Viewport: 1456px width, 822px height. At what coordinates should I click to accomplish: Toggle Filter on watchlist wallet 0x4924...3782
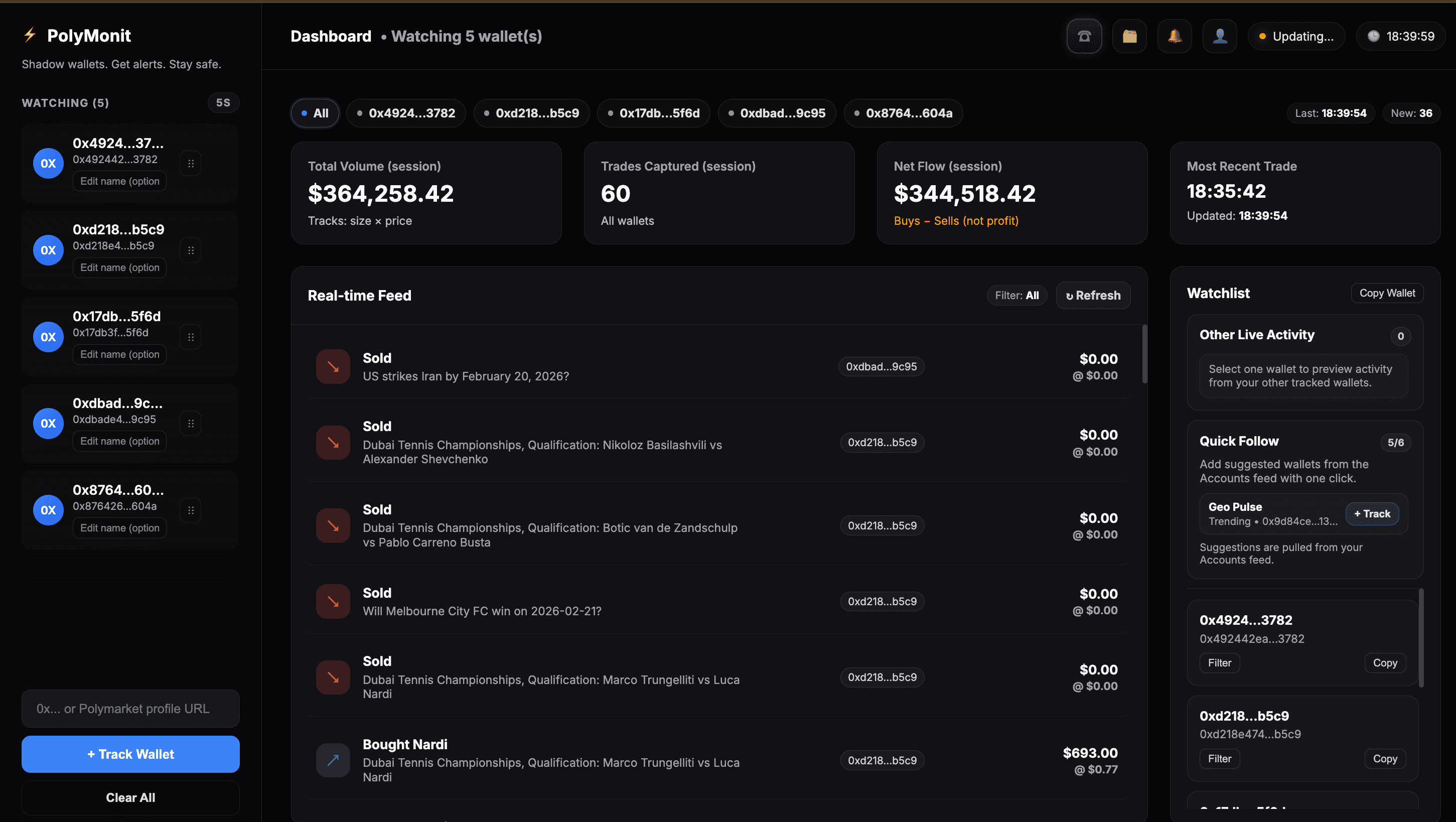pos(1219,662)
